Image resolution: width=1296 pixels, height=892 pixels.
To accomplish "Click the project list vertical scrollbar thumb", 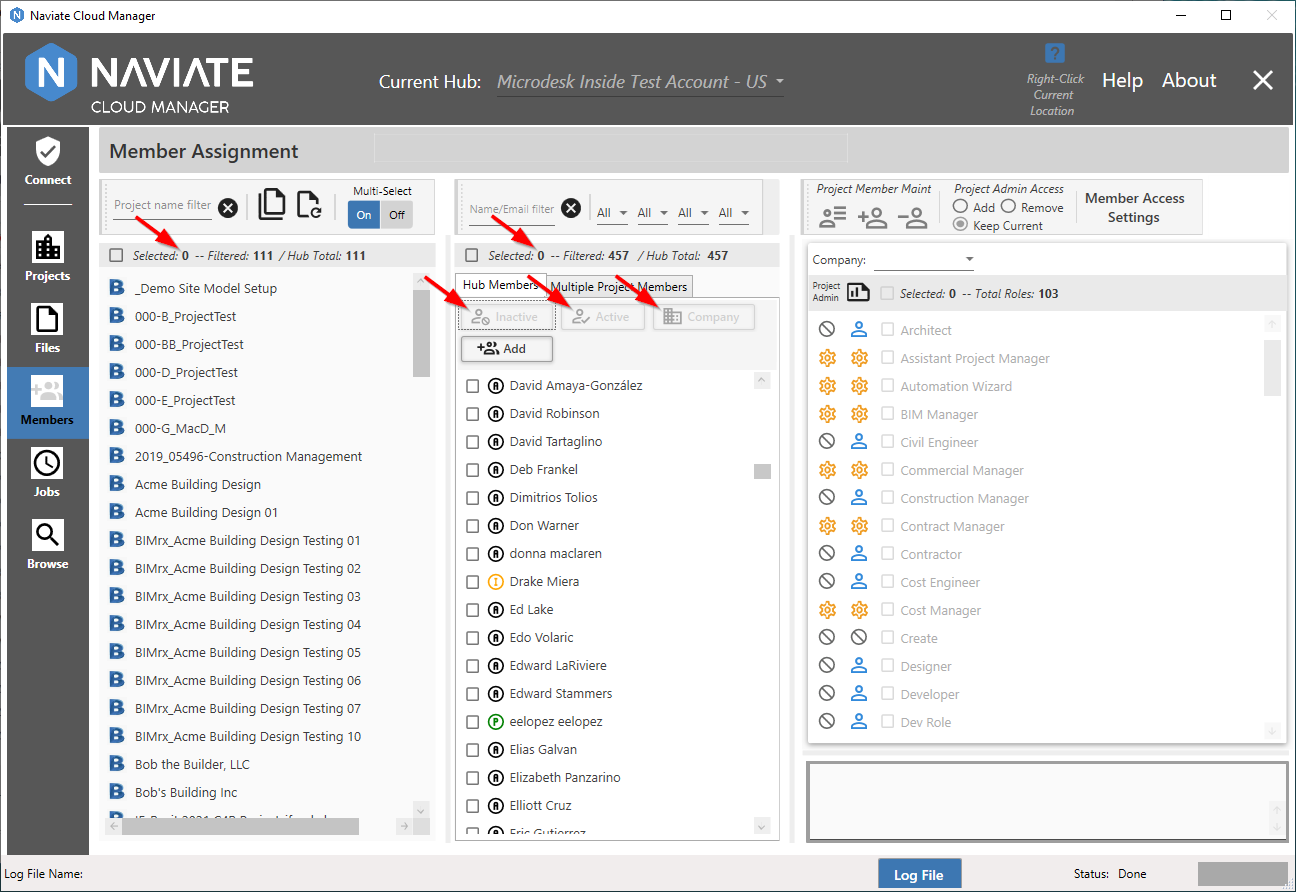I will [421, 334].
